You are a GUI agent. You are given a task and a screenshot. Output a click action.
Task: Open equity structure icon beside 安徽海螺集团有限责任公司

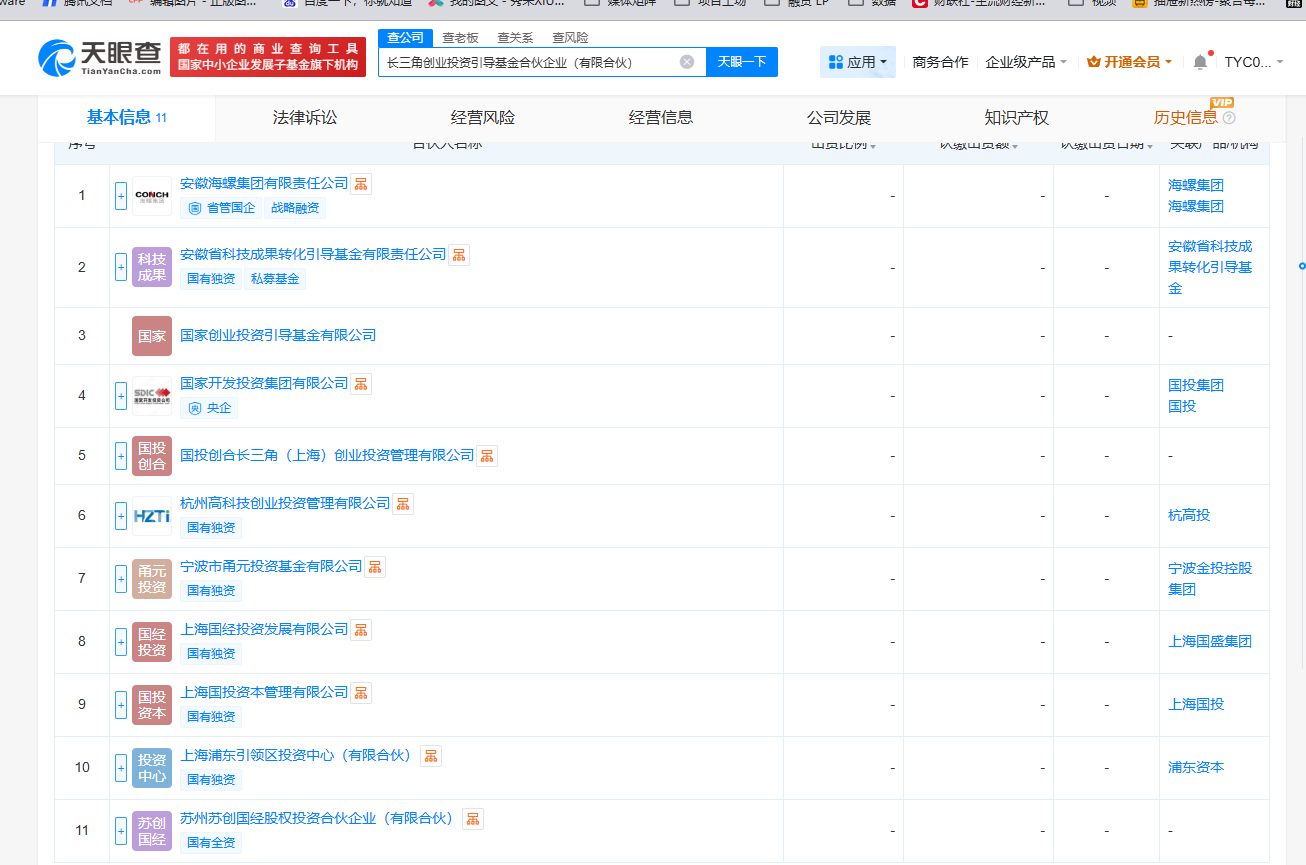[x=361, y=183]
